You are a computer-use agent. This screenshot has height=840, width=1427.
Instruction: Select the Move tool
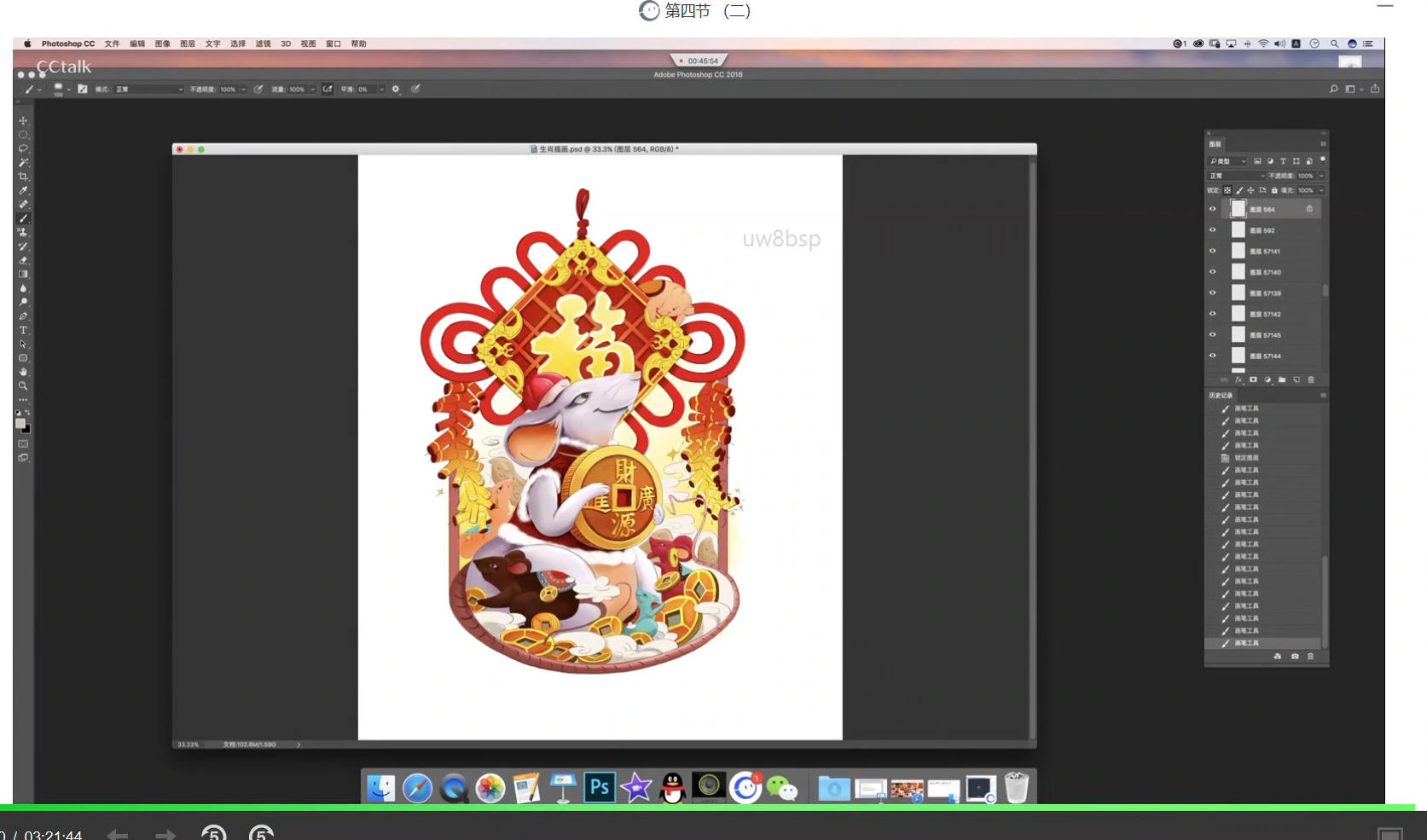click(x=23, y=121)
